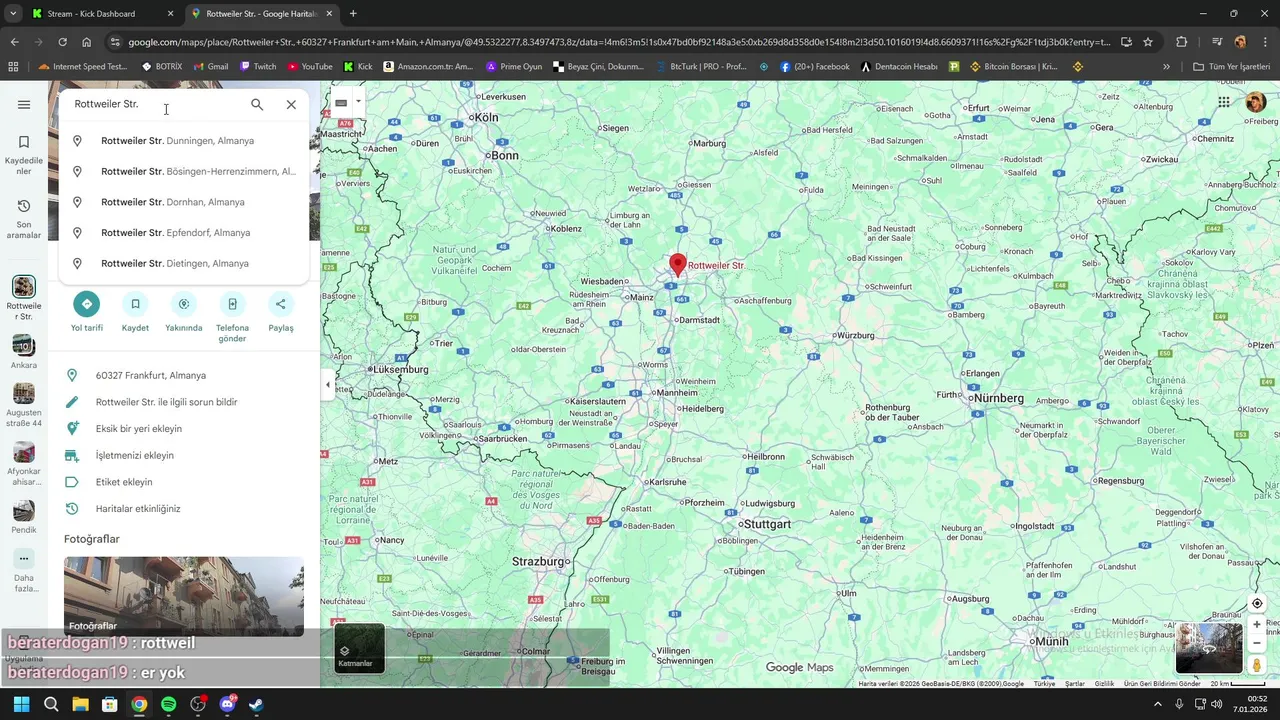
Task: Select the Ankara recent item
Action: point(24,352)
